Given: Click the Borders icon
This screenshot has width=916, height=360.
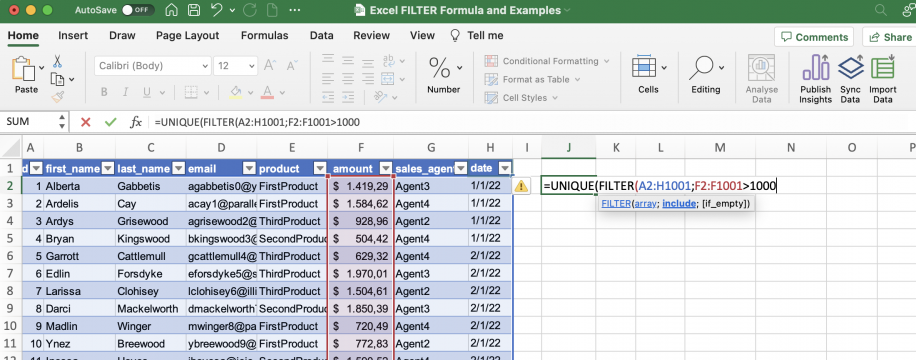Looking at the screenshot, I should 191,92.
